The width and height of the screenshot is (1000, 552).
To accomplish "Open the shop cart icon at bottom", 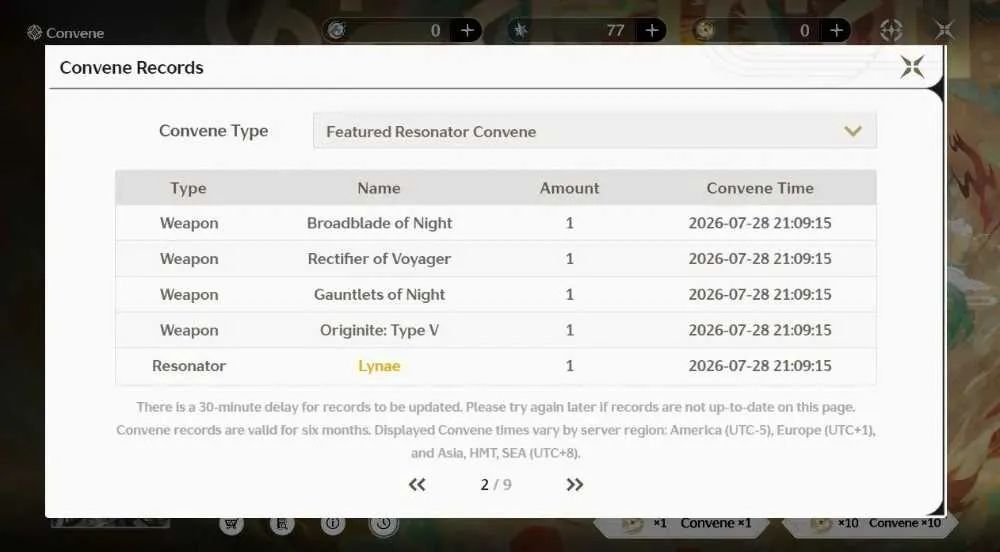I will [x=232, y=524].
